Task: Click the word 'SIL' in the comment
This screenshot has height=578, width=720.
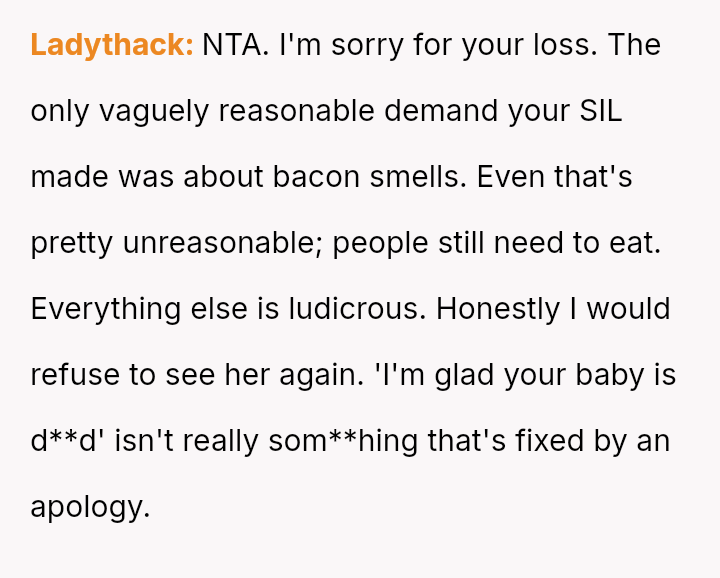Action: tap(600, 111)
